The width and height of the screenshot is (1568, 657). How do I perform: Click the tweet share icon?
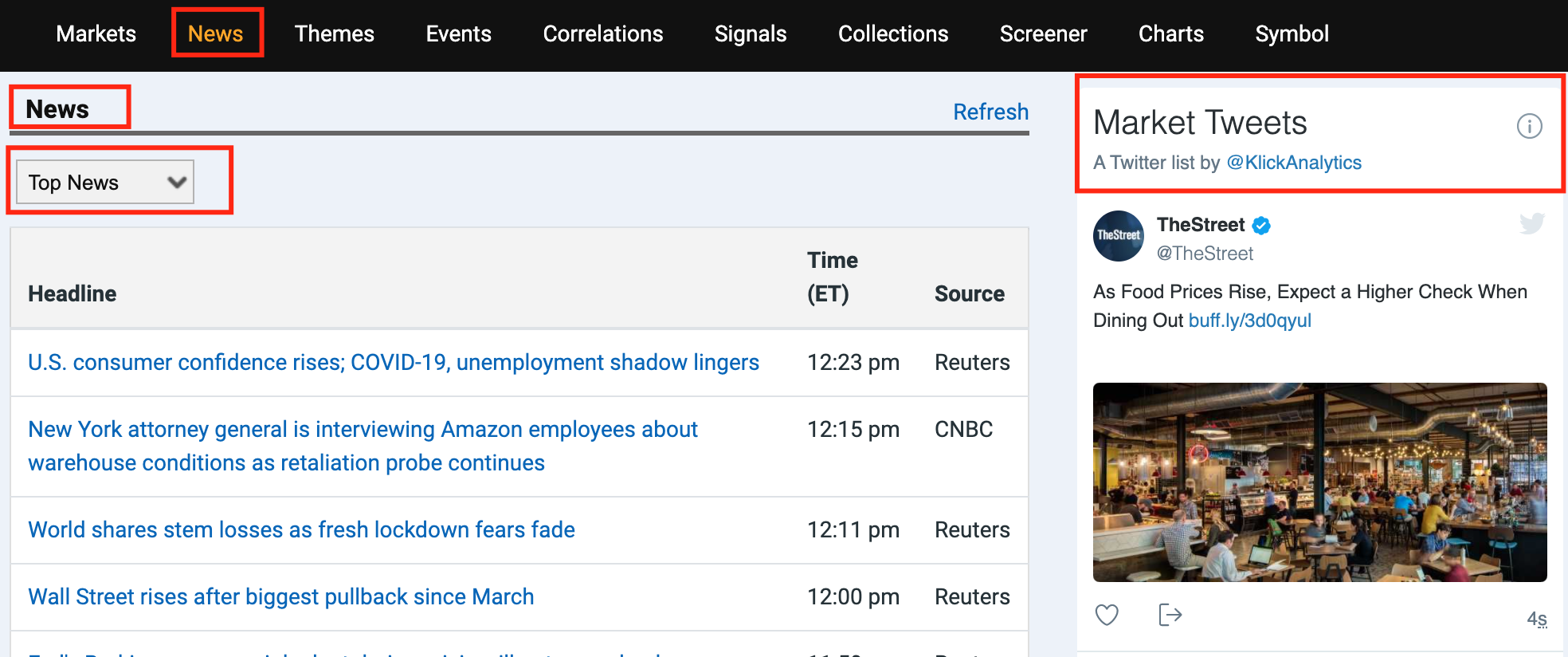(1170, 615)
